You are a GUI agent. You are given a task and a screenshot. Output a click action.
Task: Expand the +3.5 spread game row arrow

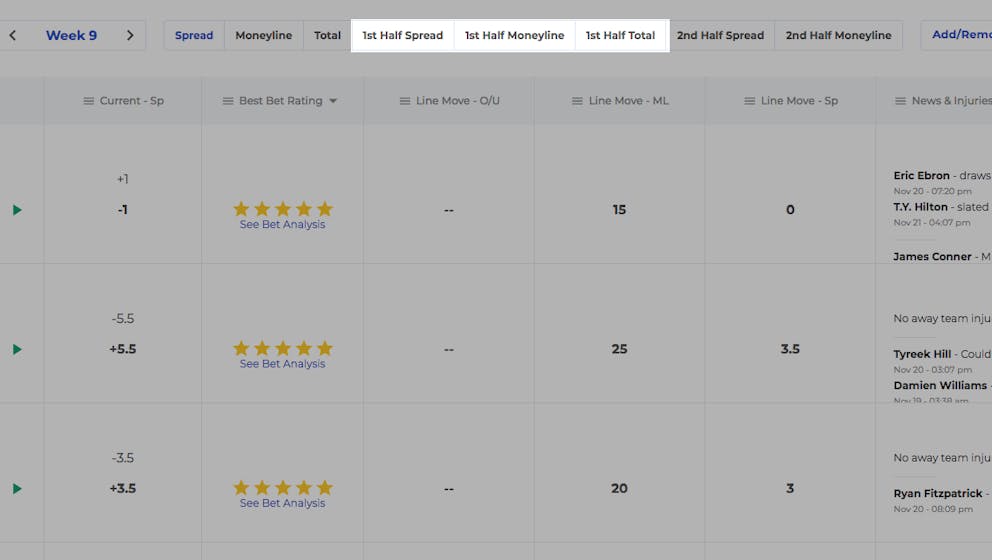coord(17,488)
